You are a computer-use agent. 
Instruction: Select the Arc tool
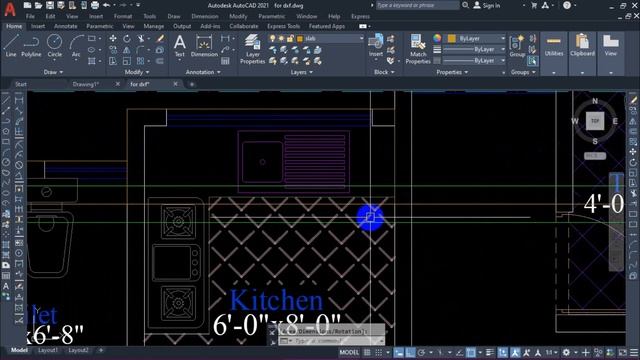[x=76, y=46]
